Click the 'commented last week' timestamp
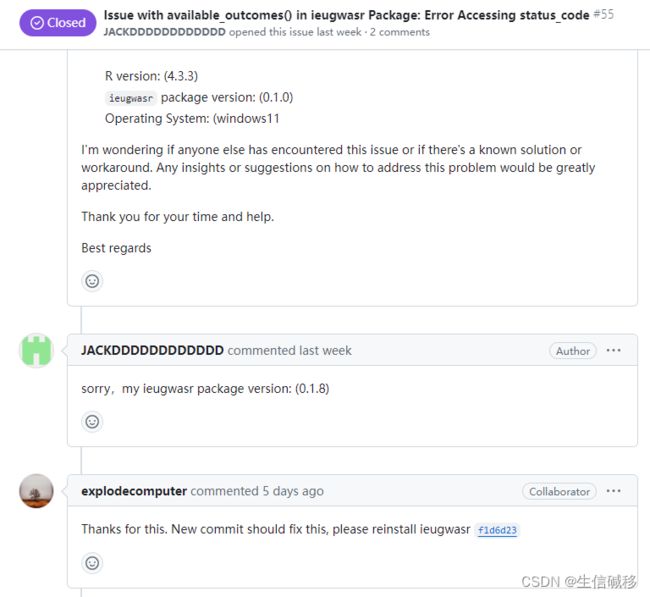 click(x=289, y=350)
